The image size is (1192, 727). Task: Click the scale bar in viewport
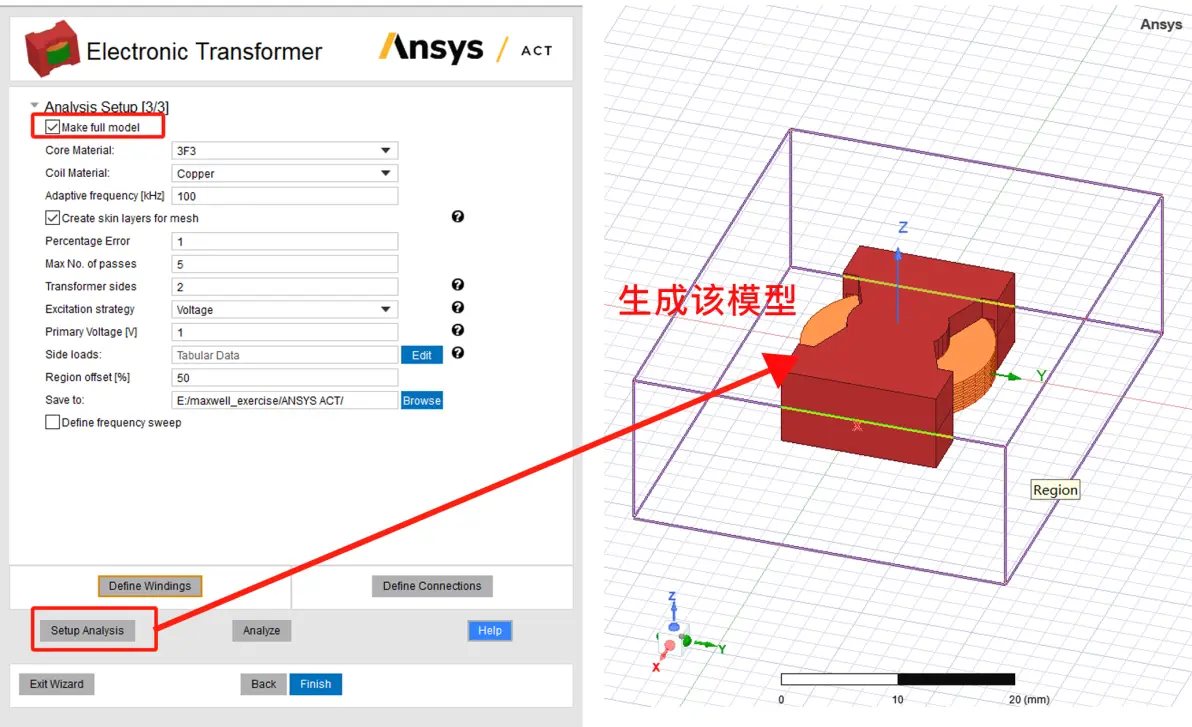pyautogui.click(x=898, y=679)
